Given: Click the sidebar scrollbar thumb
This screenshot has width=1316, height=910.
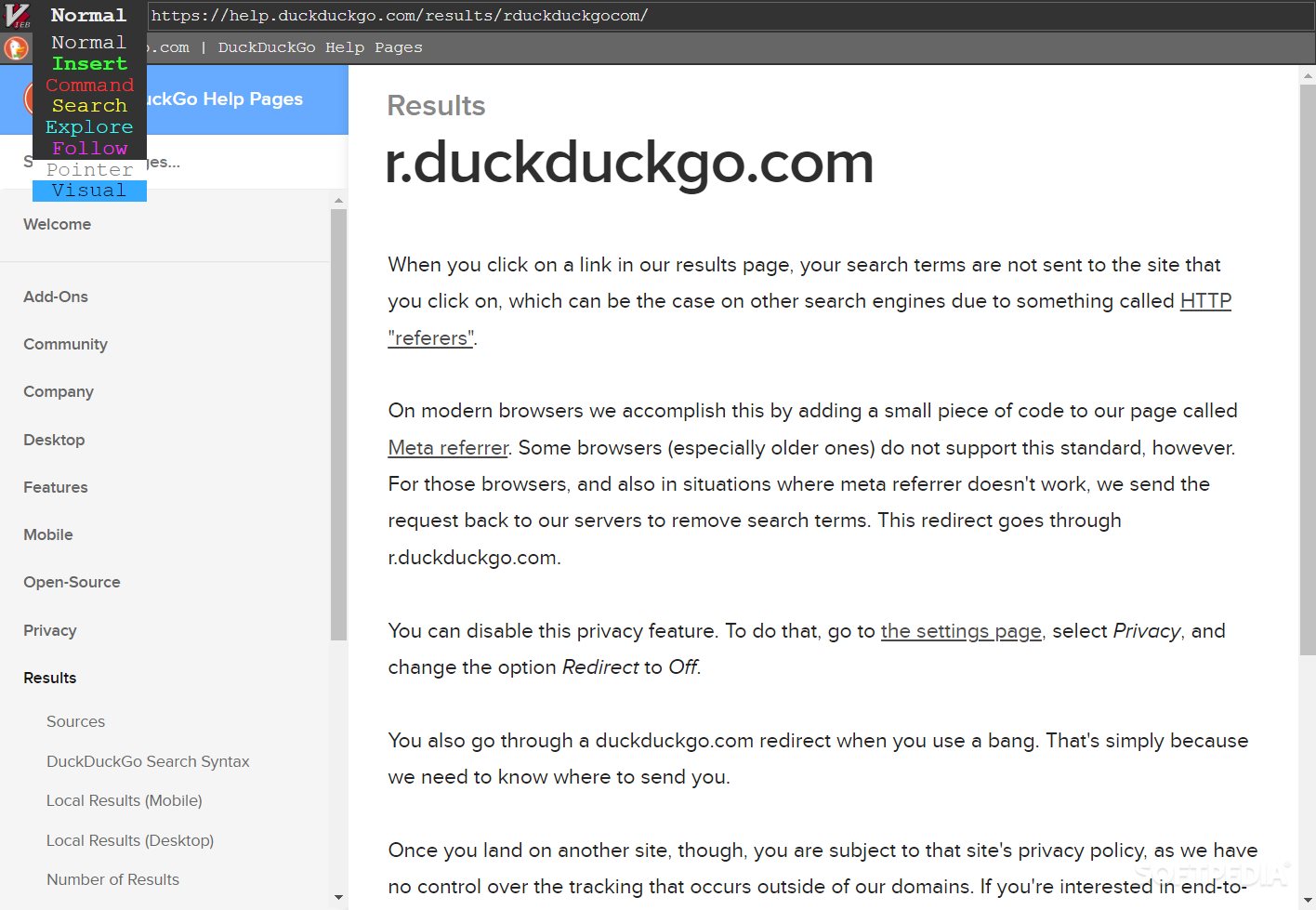Looking at the screenshot, I should [338, 424].
